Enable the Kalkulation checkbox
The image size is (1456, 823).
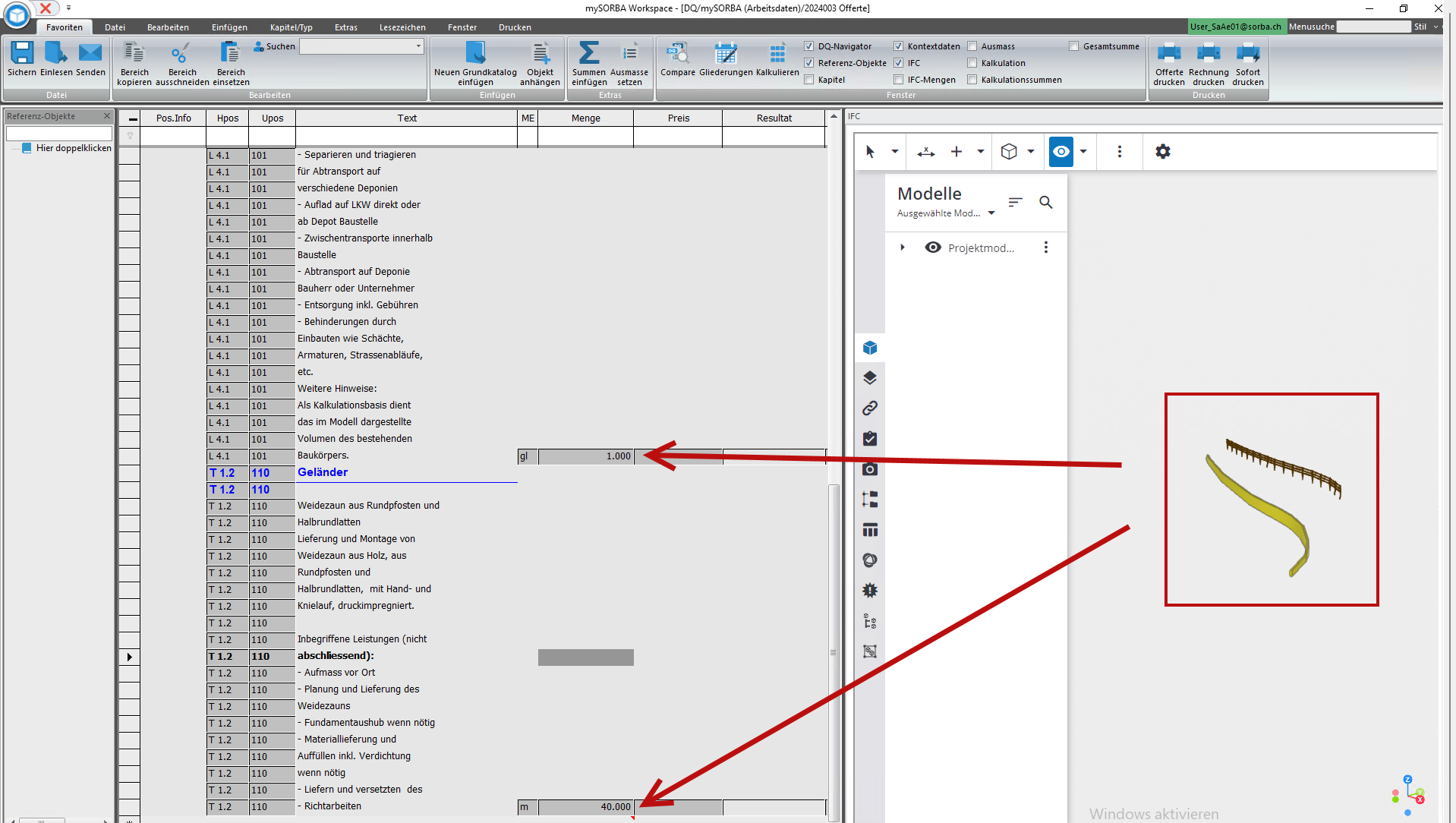click(x=972, y=63)
